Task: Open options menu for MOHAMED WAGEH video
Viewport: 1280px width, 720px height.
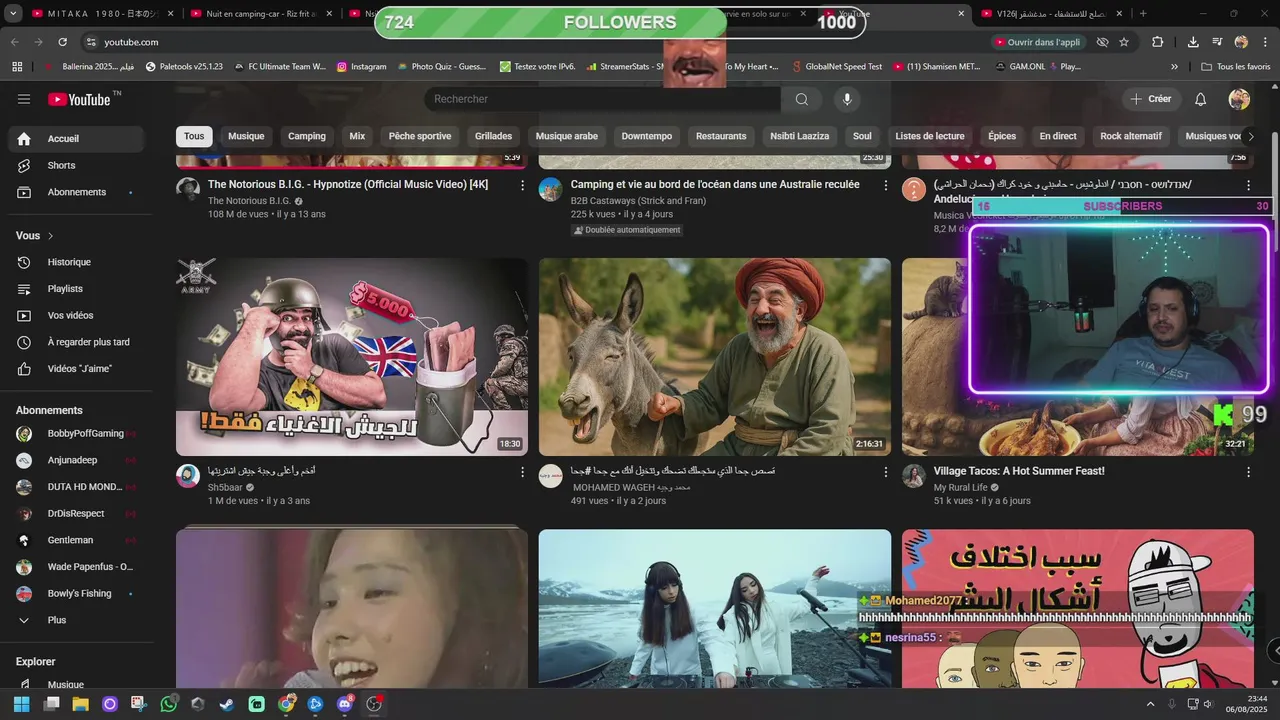Action: click(885, 472)
